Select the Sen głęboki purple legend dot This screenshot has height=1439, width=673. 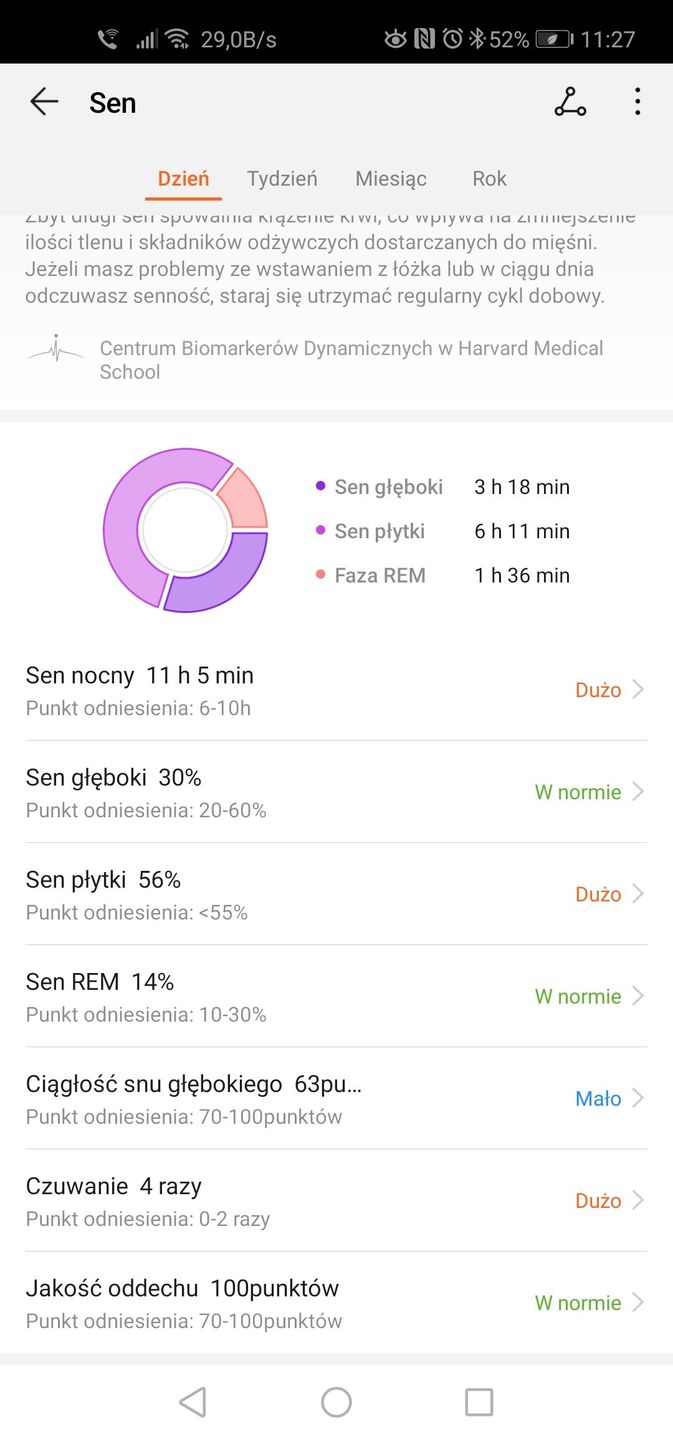coord(319,487)
